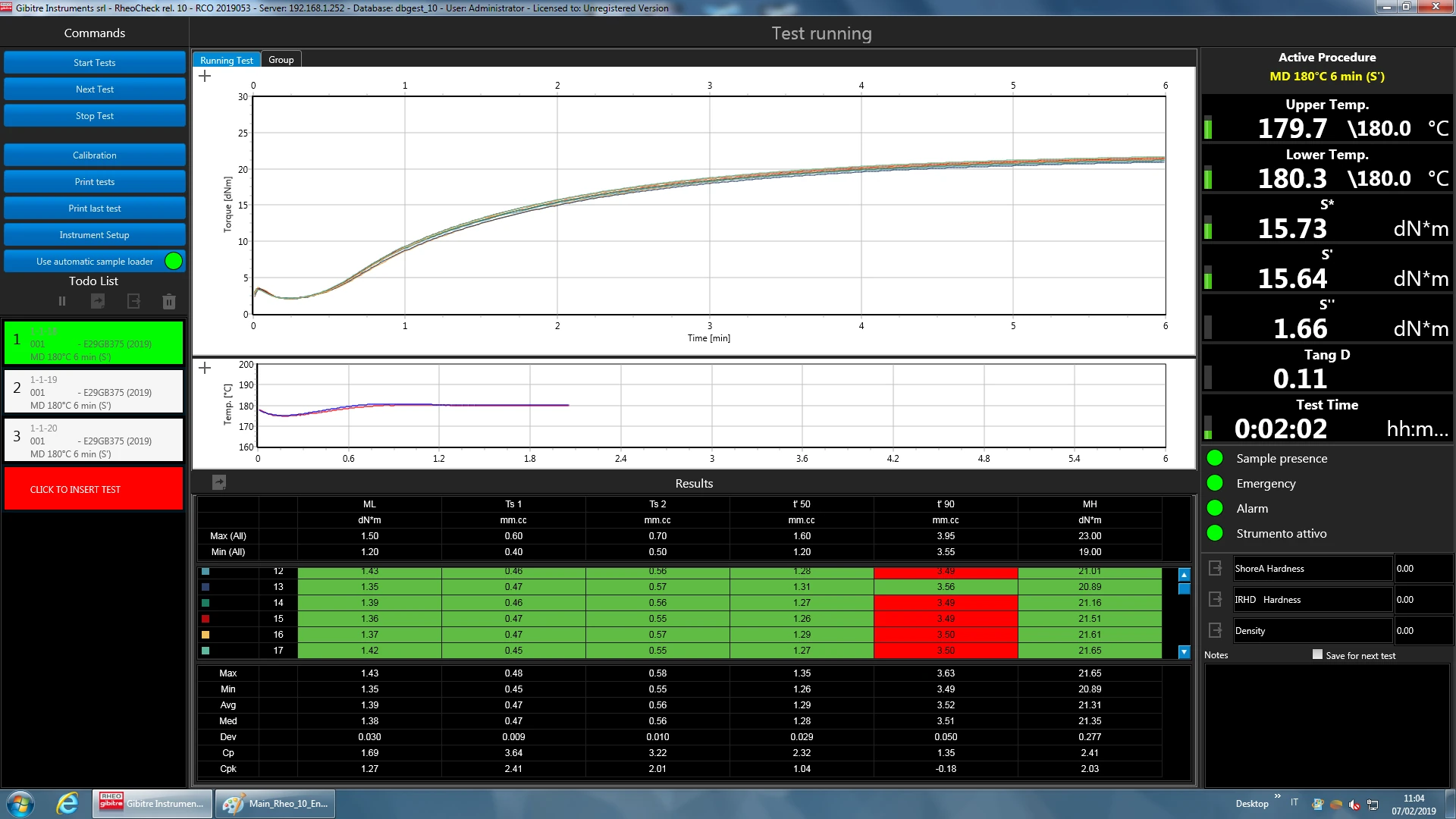Open Internet Explorer from the taskbar
This screenshot has height=819, width=1456.
(x=67, y=803)
